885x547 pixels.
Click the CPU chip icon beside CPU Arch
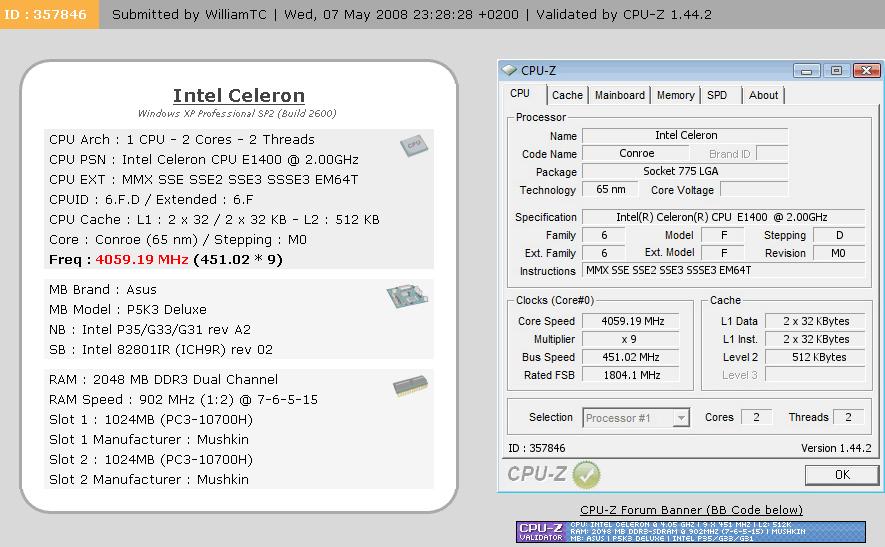click(414, 145)
